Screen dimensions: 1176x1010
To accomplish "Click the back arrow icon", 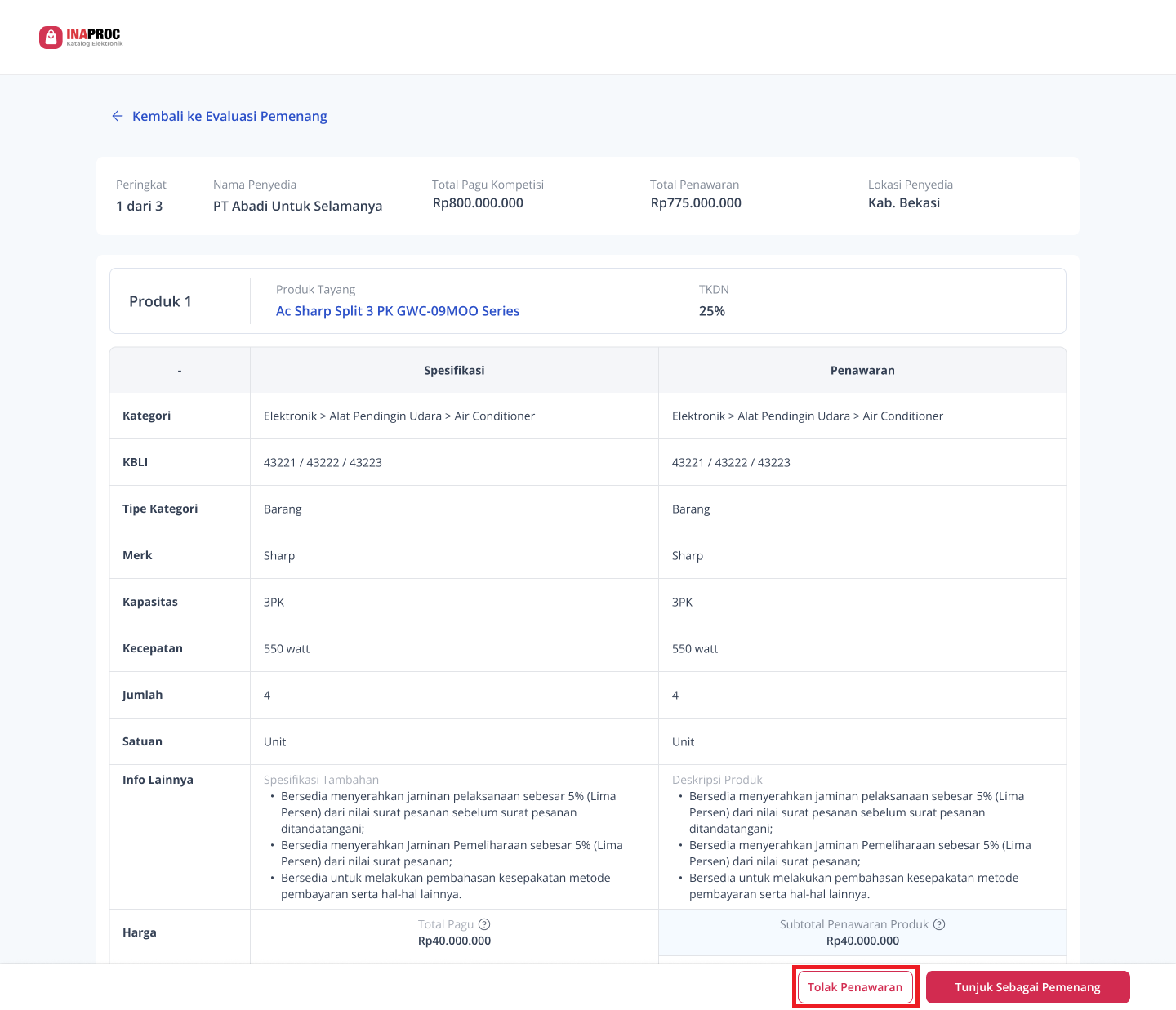I will point(117,117).
